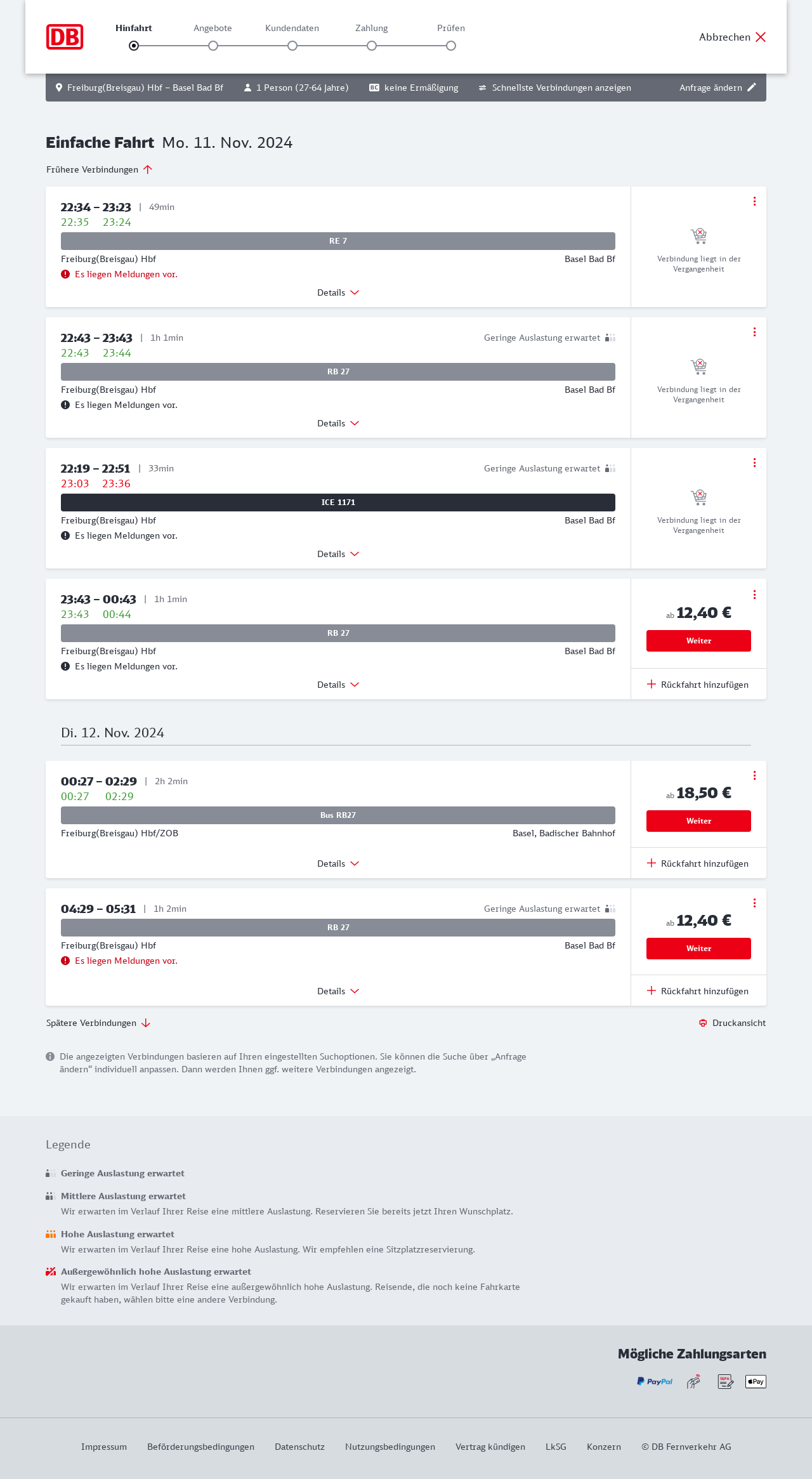The width and height of the screenshot is (812, 1479).
Task: Click plus icon for Rückfahrt on 23:43 connection
Action: point(652,684)
